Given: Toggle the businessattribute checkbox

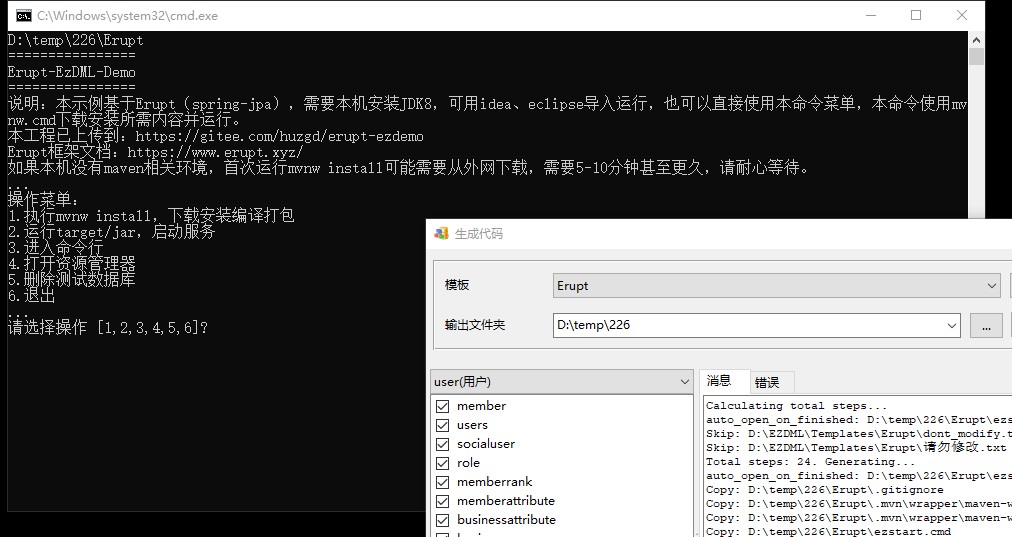Looking at the screenshot, I should coord(442,520).
